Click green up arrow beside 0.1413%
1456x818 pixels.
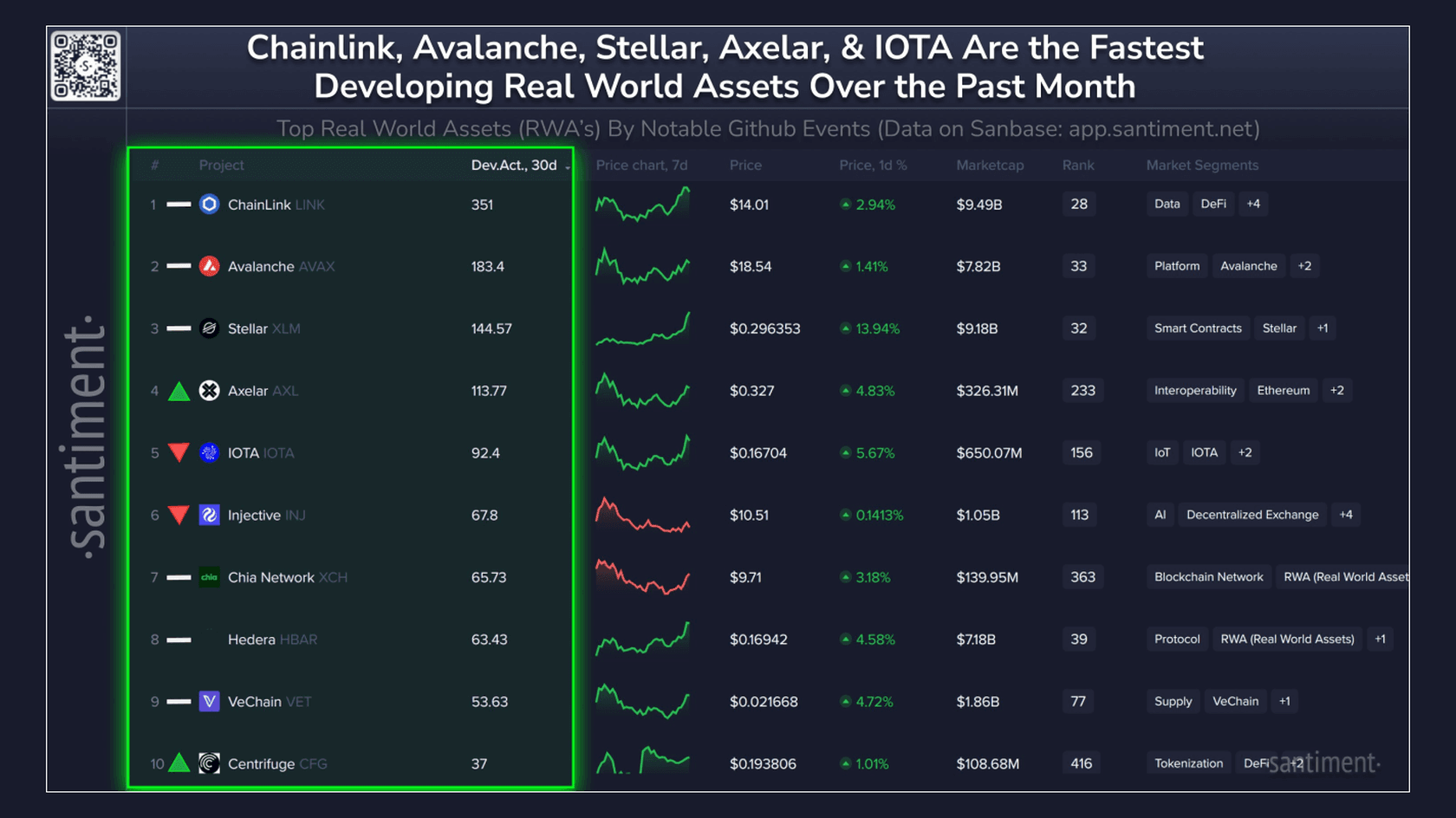coord(845,515)
